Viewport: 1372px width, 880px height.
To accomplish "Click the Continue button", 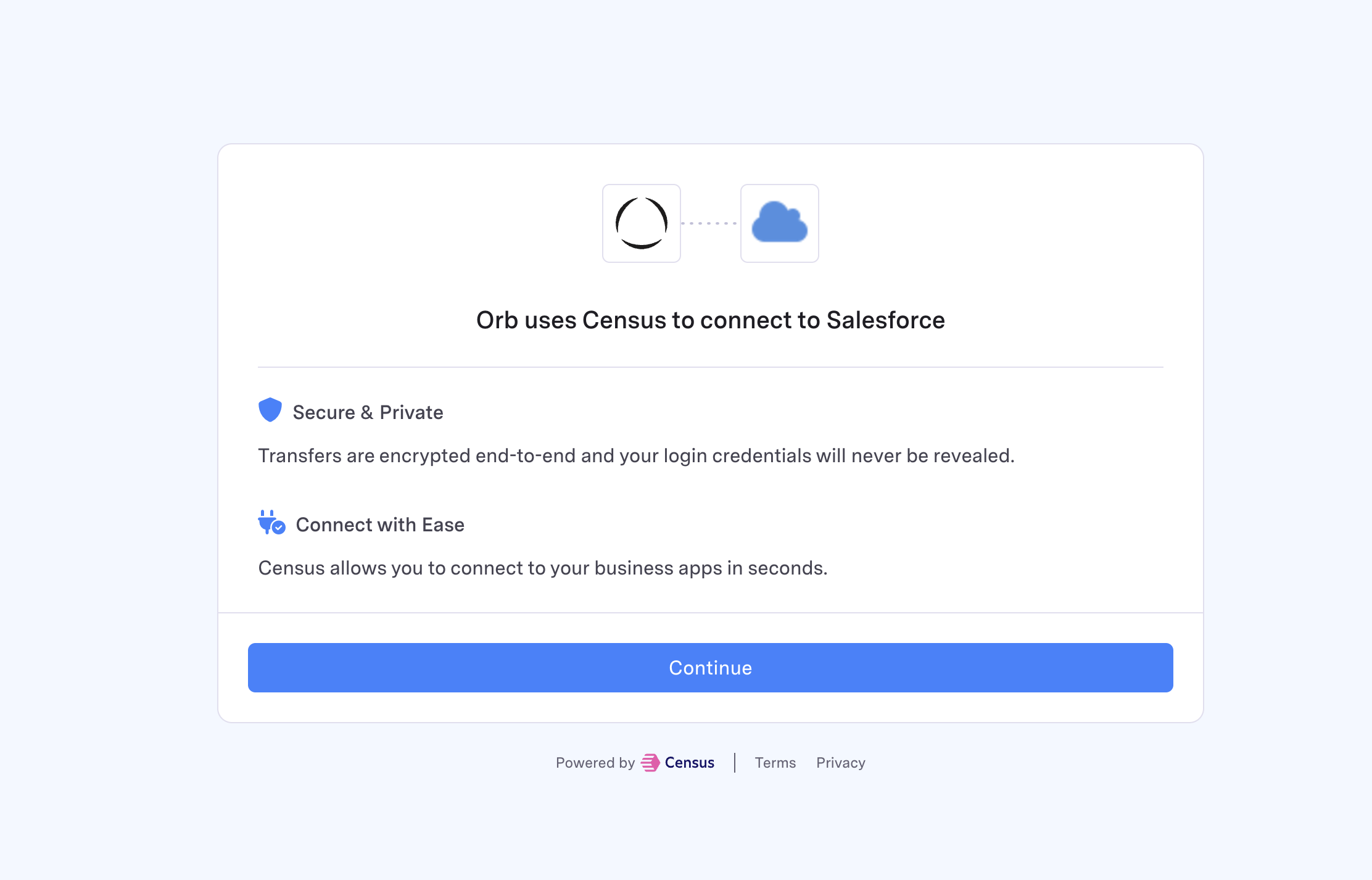I will [710, 668].
